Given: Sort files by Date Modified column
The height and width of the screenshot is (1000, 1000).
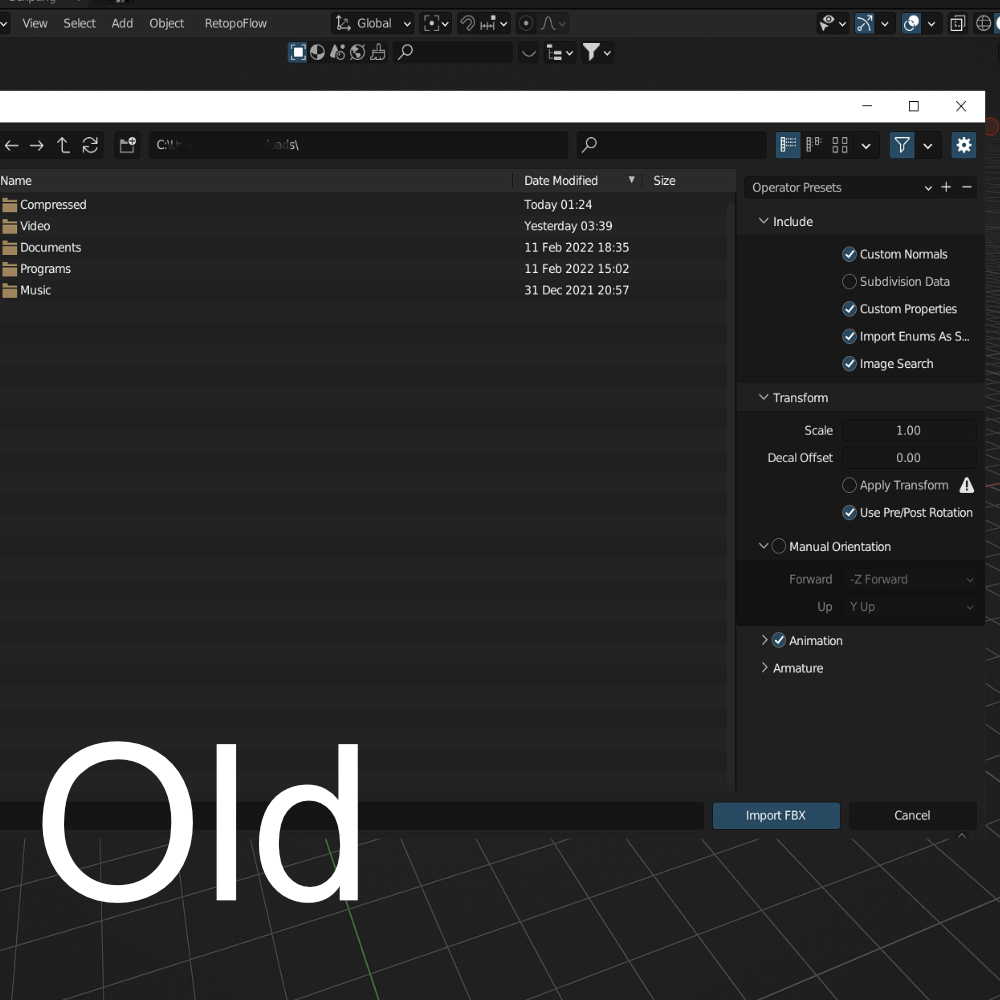Looking at the screenshot, I should coord(577,180).
